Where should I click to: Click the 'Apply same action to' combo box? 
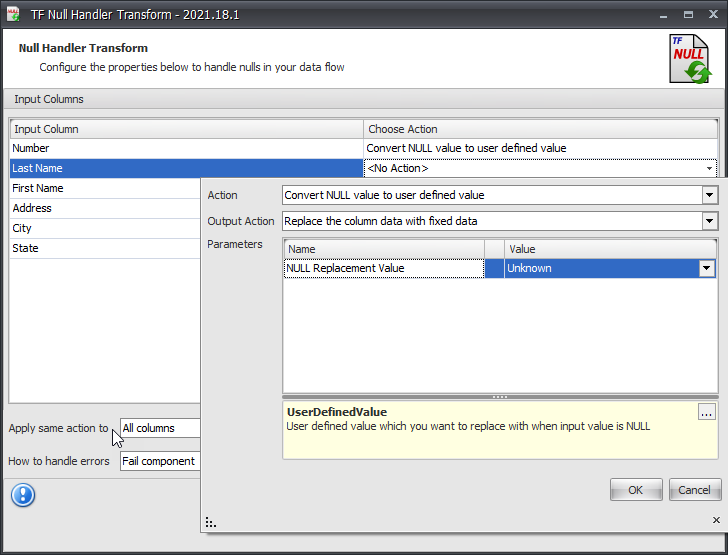(160, 428)
